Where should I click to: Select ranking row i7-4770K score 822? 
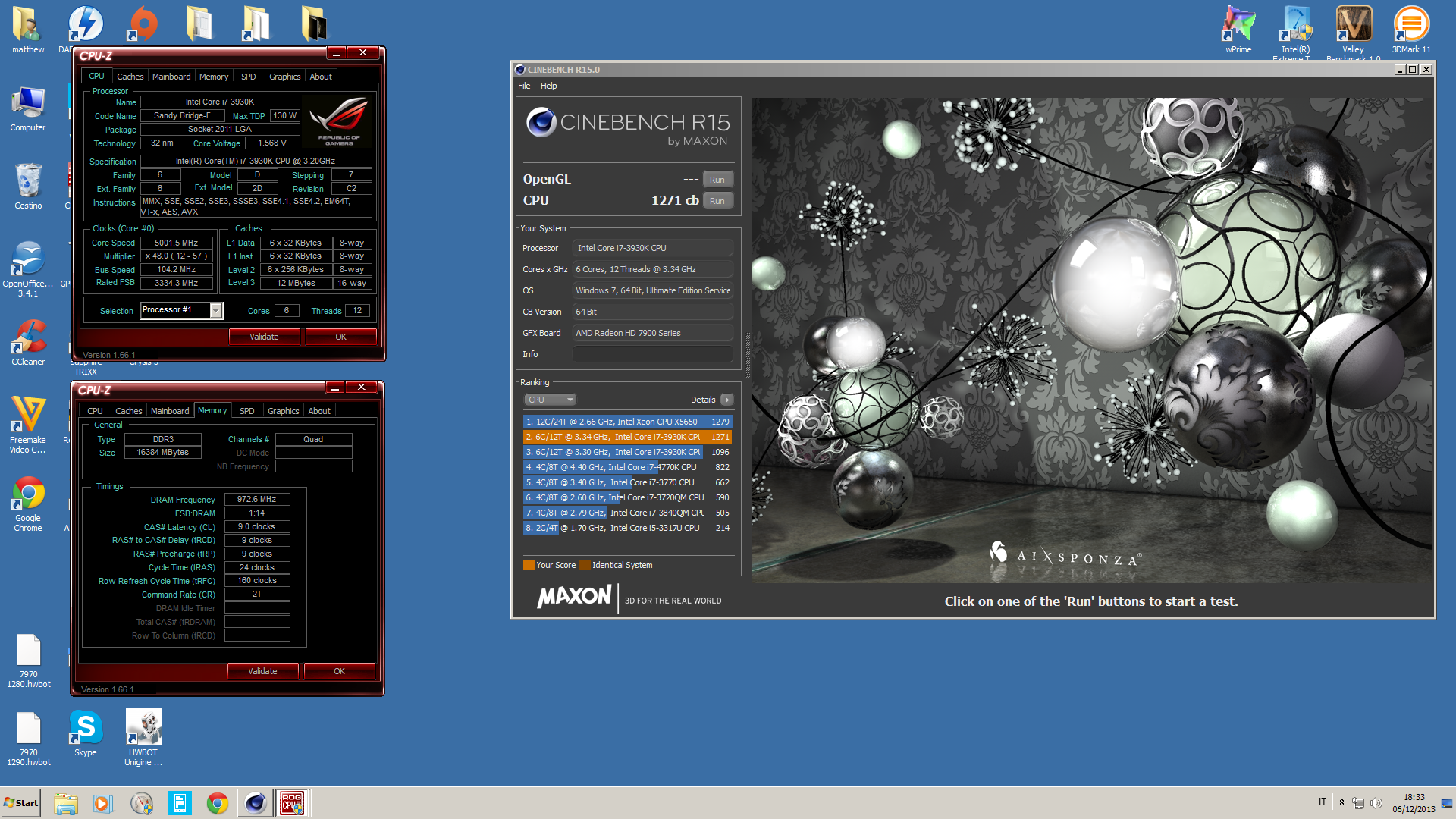[628, 467]
